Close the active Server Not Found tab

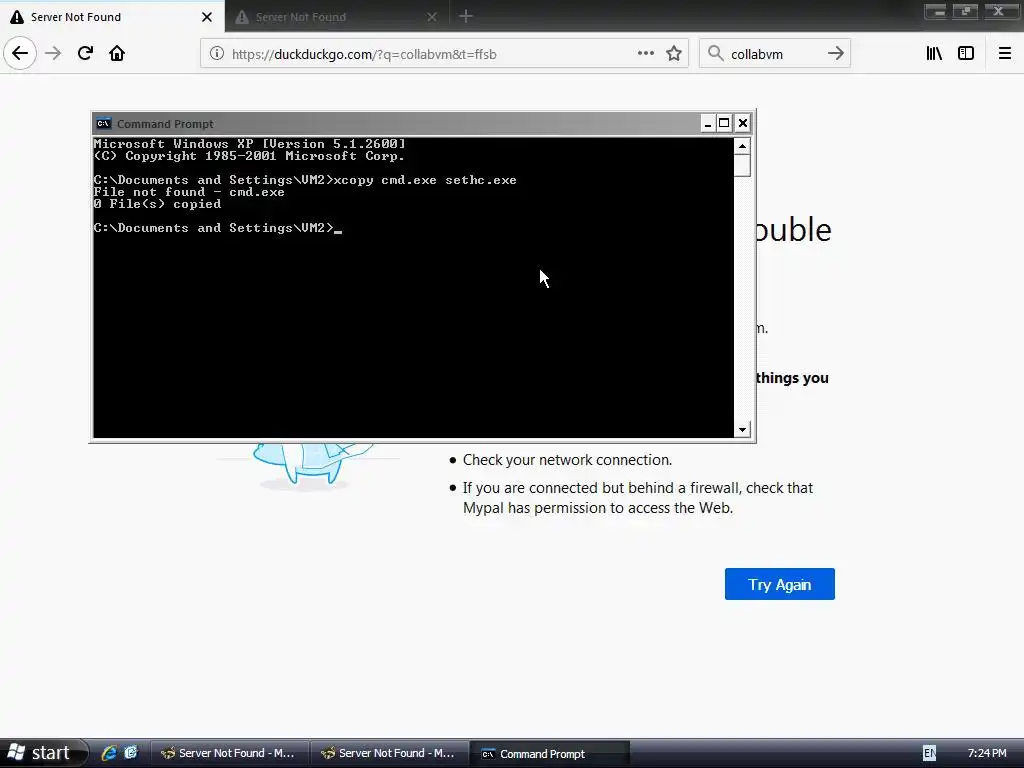click(206, 17)
